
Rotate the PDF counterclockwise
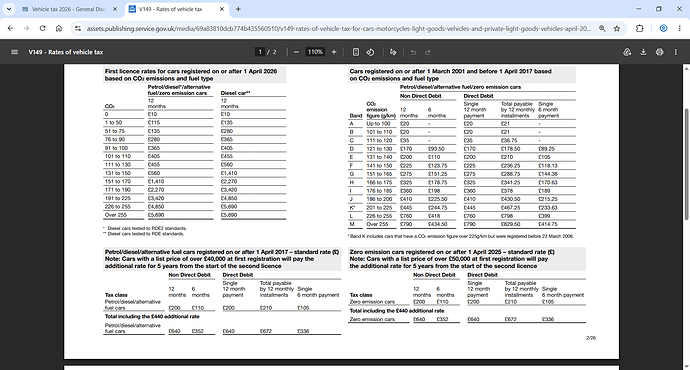[x=370, y=52]
